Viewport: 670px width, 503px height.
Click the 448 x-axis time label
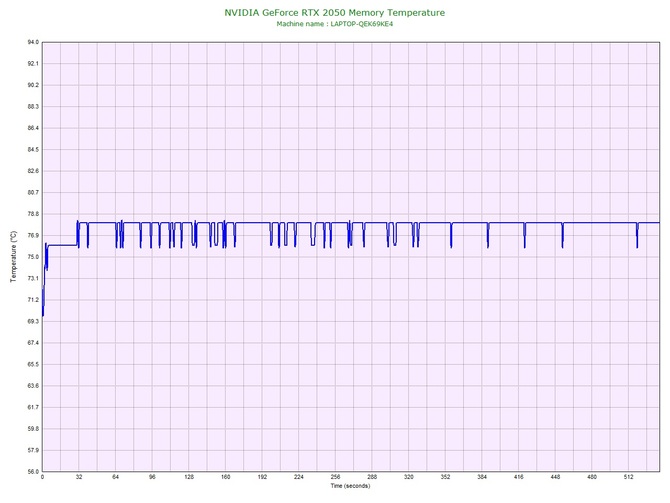(555, 477)
